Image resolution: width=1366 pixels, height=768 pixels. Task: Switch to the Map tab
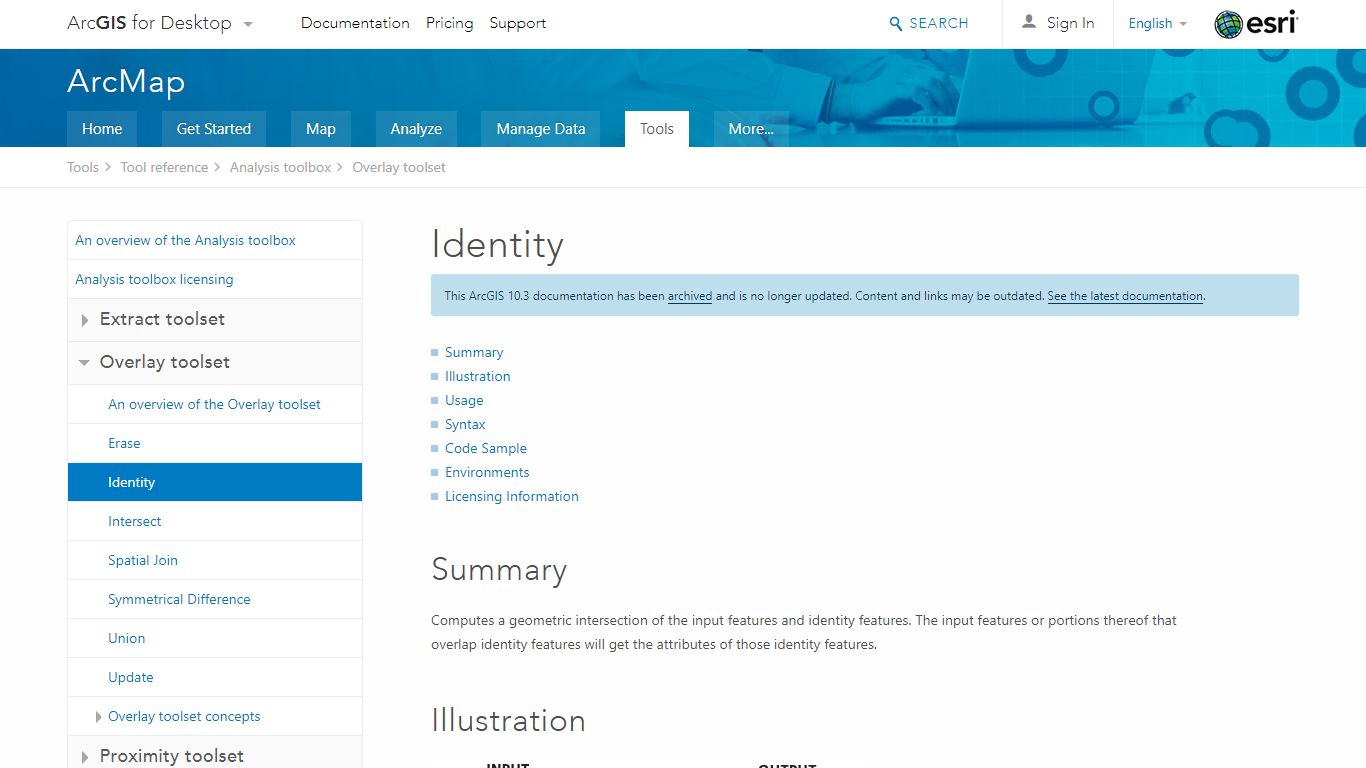pos(321,129)
